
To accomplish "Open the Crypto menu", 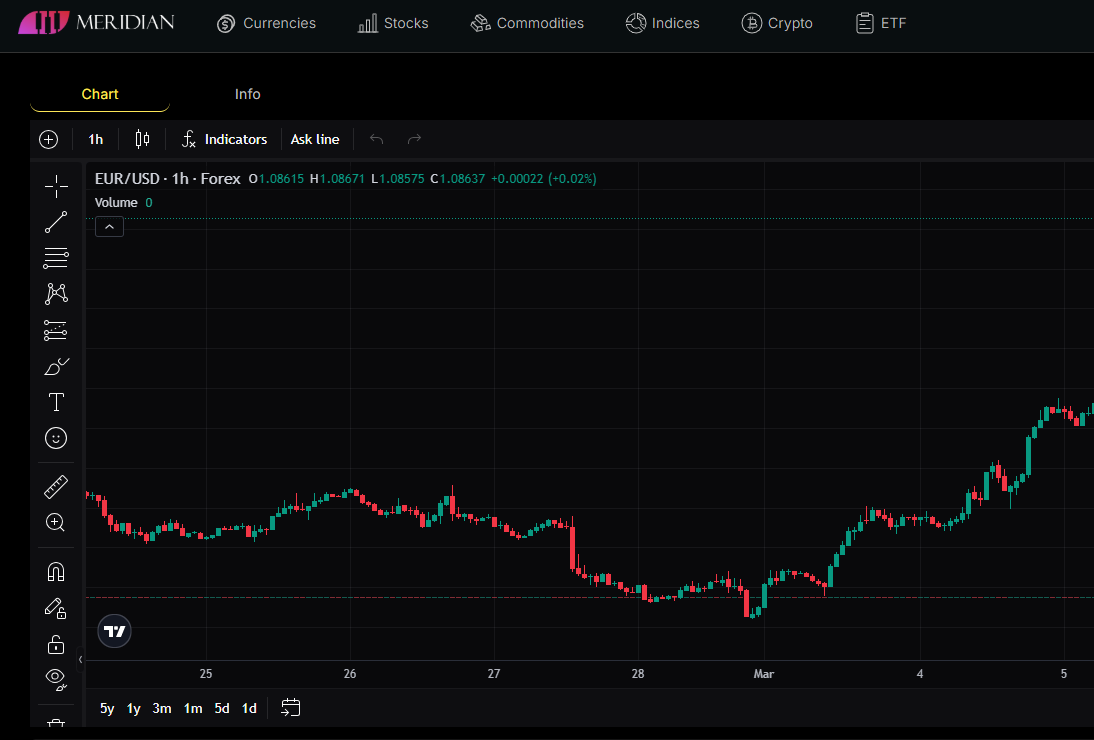I will (777, 23).
